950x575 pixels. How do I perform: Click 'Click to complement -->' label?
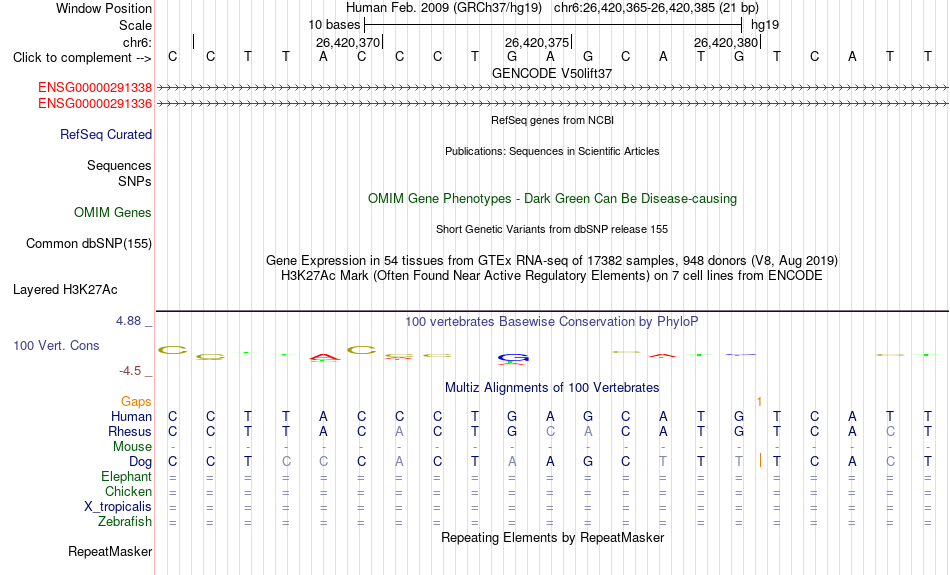[x=82, y=58]
